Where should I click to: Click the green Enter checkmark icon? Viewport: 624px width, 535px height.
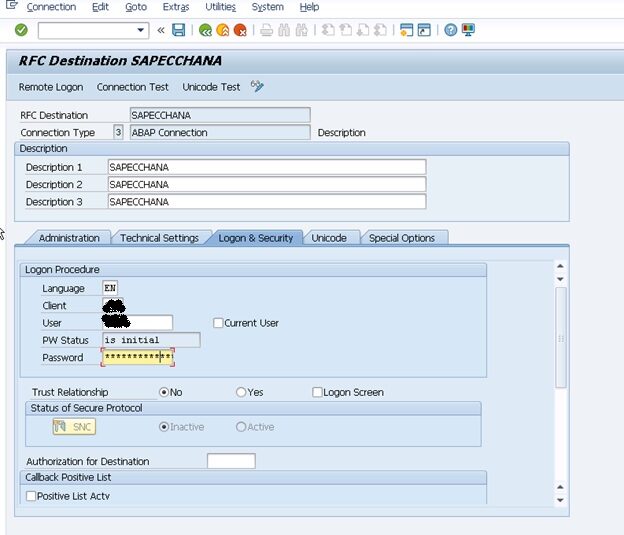coord(21,30)
